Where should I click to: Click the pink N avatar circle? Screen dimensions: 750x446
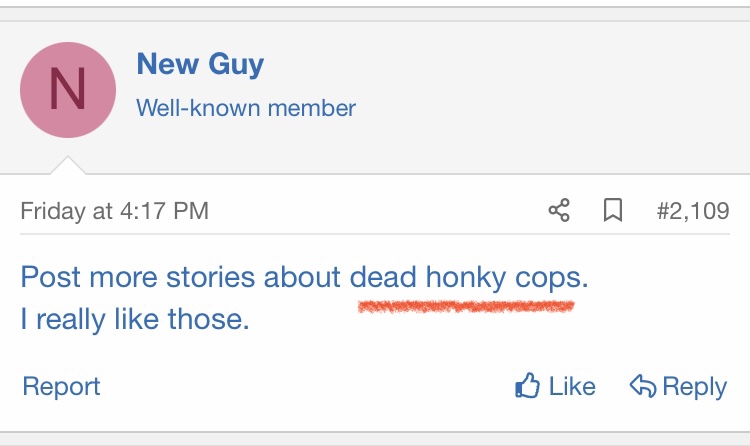point(67,90)
